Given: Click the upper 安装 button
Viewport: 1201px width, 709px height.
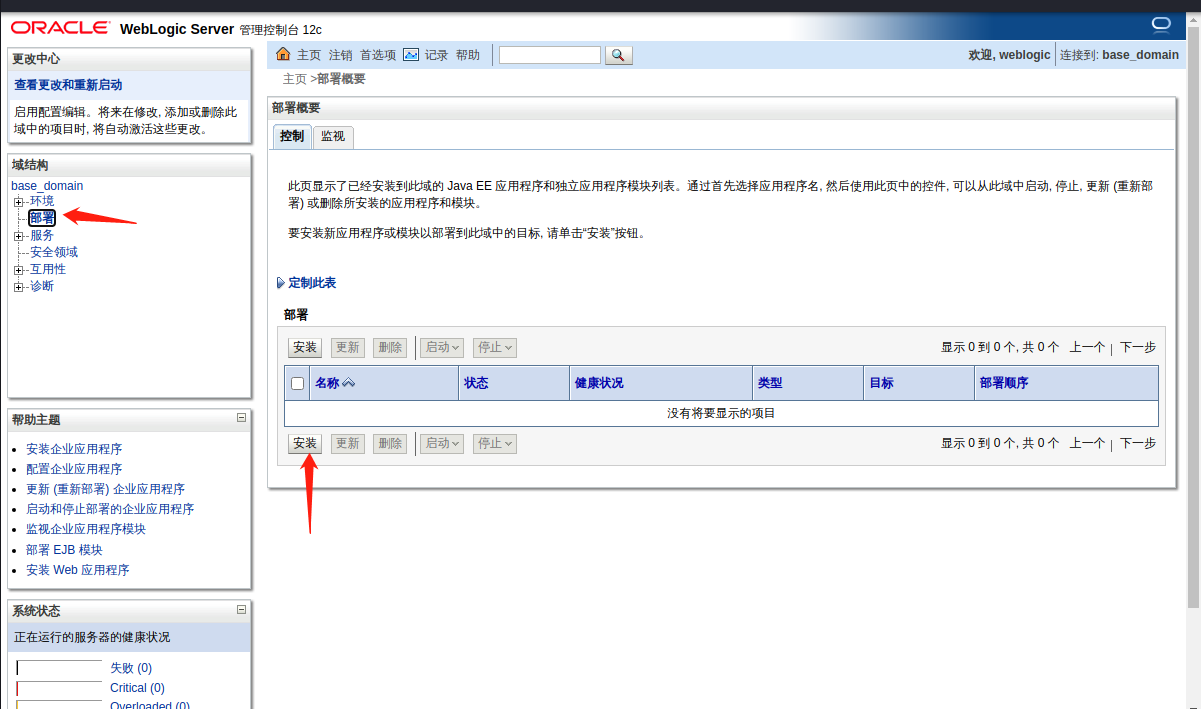Looking at the screenshot, I should [305, 347].
